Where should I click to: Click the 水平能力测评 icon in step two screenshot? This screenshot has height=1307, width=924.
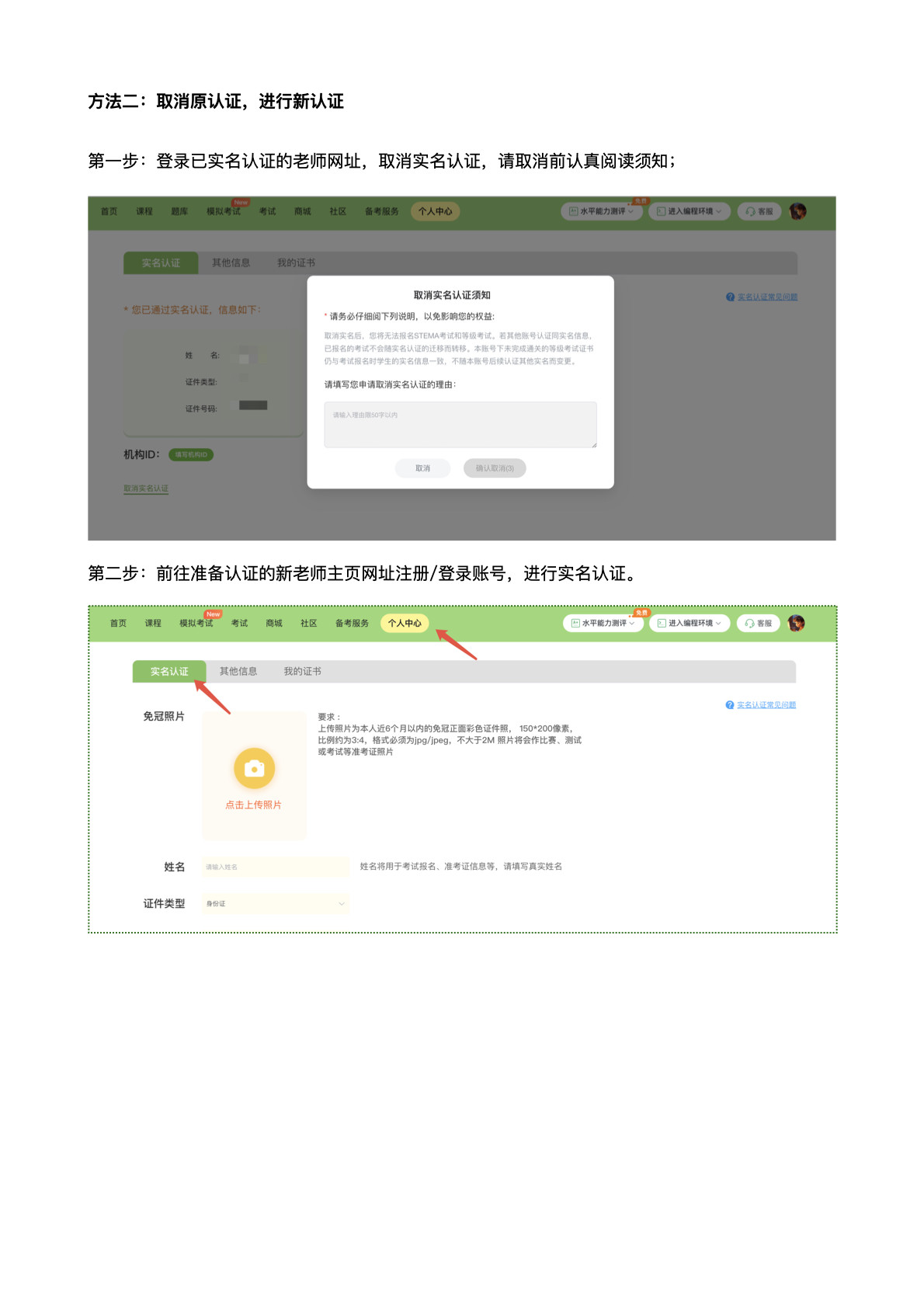click(x=575, y=624)
